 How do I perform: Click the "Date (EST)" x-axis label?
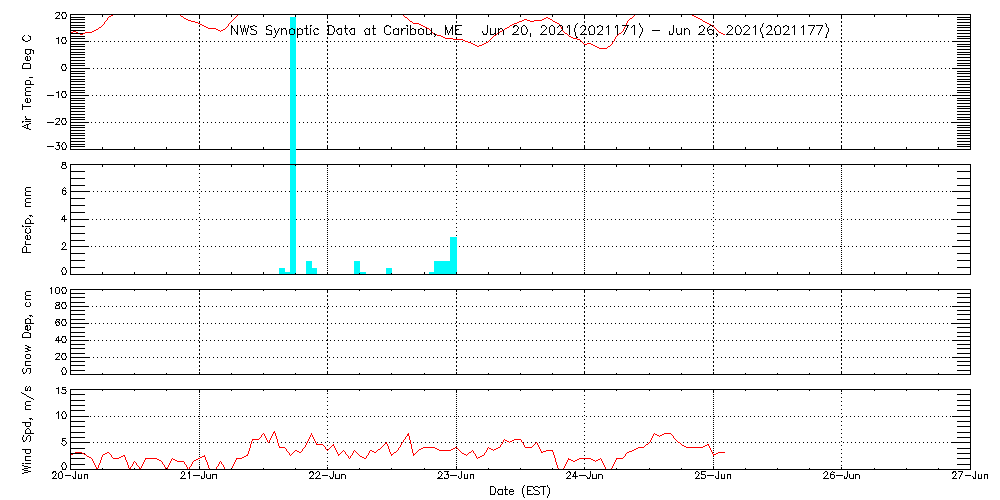tap(520, 491)
